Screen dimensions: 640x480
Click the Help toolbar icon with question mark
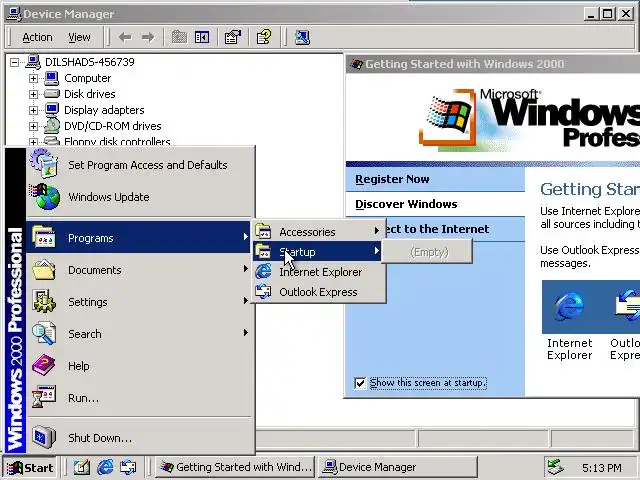(x=264, y=38)
